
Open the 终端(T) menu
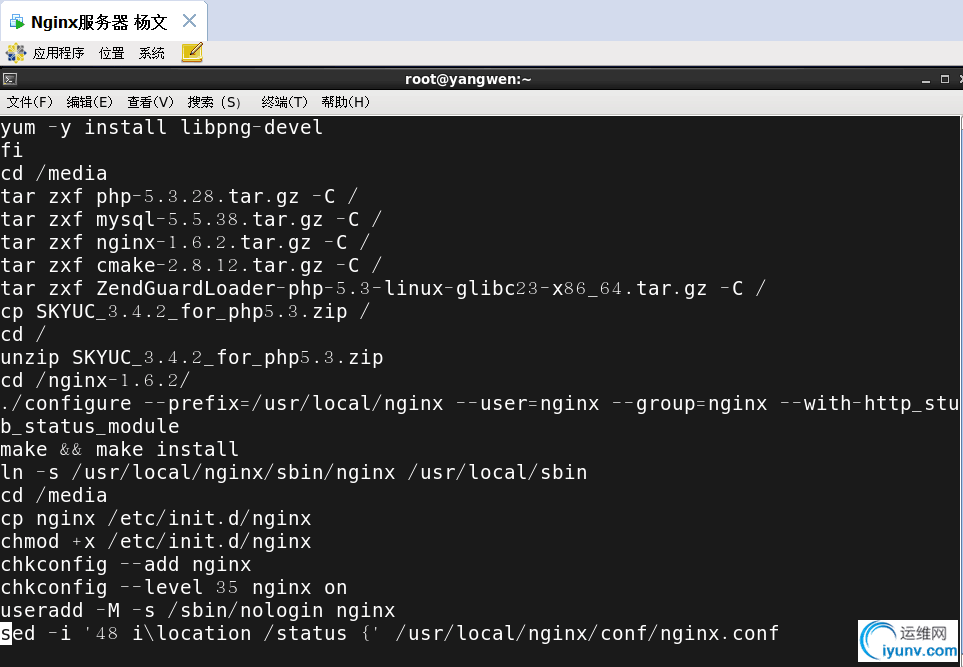(284, 102)
